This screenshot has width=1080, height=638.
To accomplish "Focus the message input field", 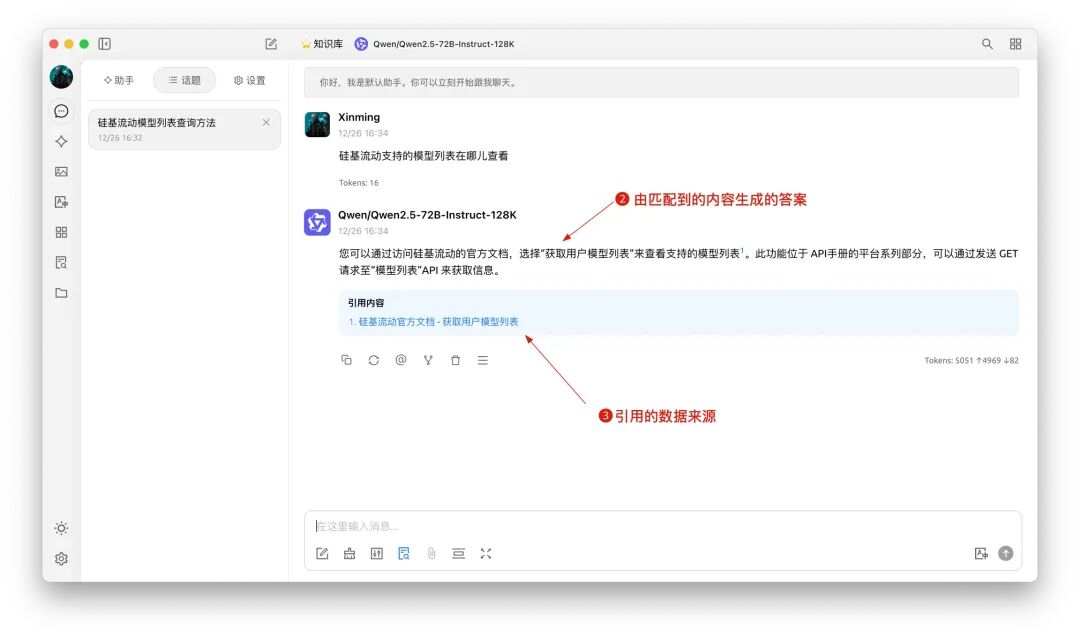I will [663, 526].
